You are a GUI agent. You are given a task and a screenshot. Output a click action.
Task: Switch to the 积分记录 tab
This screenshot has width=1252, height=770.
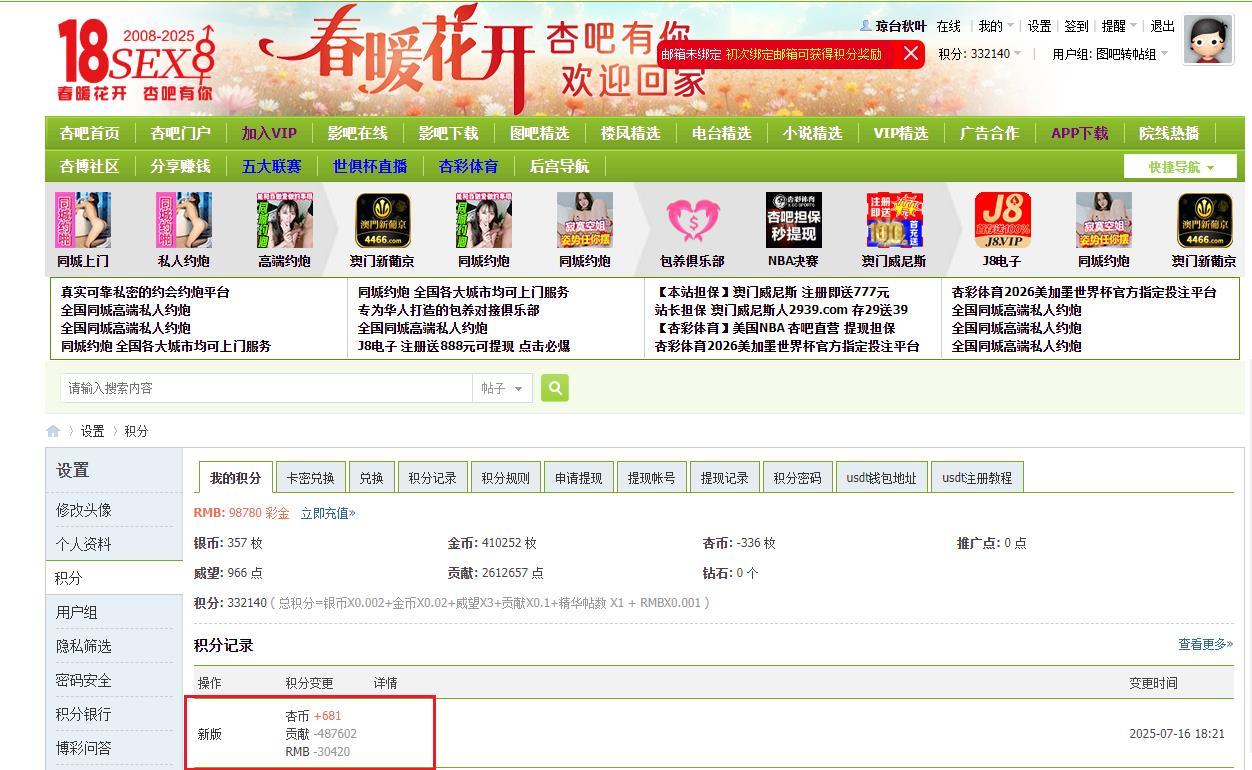(432, 478)
